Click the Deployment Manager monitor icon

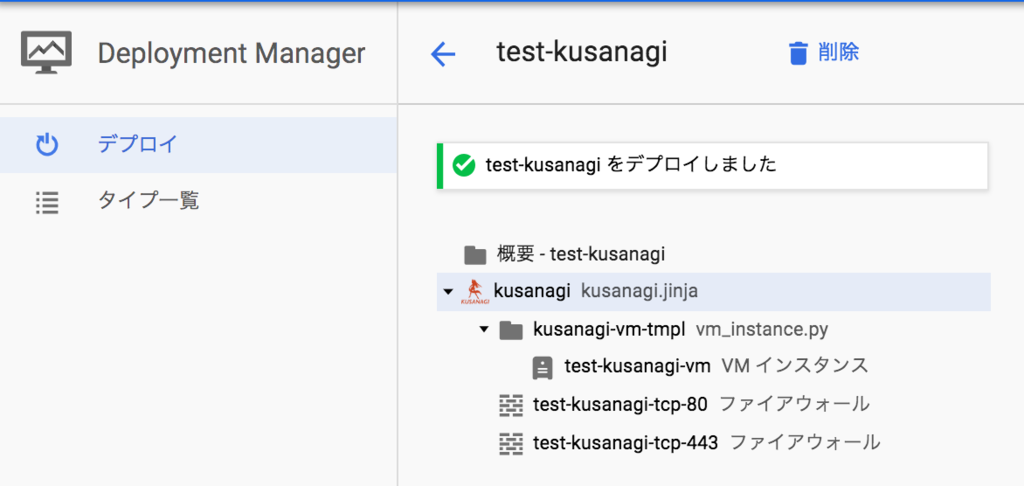click(x=46, y=52)
